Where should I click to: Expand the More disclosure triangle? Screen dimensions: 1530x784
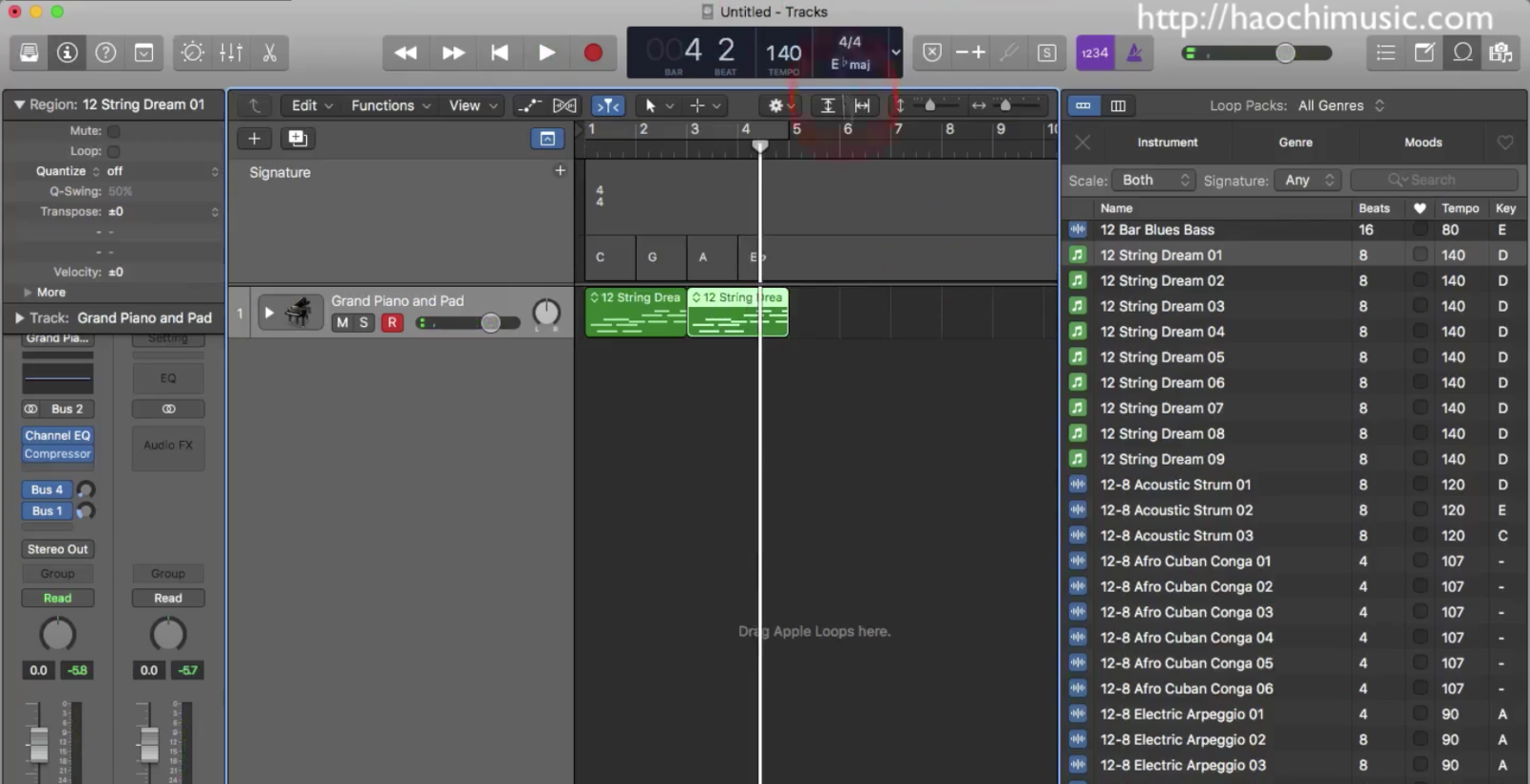[x=28, y=293]
